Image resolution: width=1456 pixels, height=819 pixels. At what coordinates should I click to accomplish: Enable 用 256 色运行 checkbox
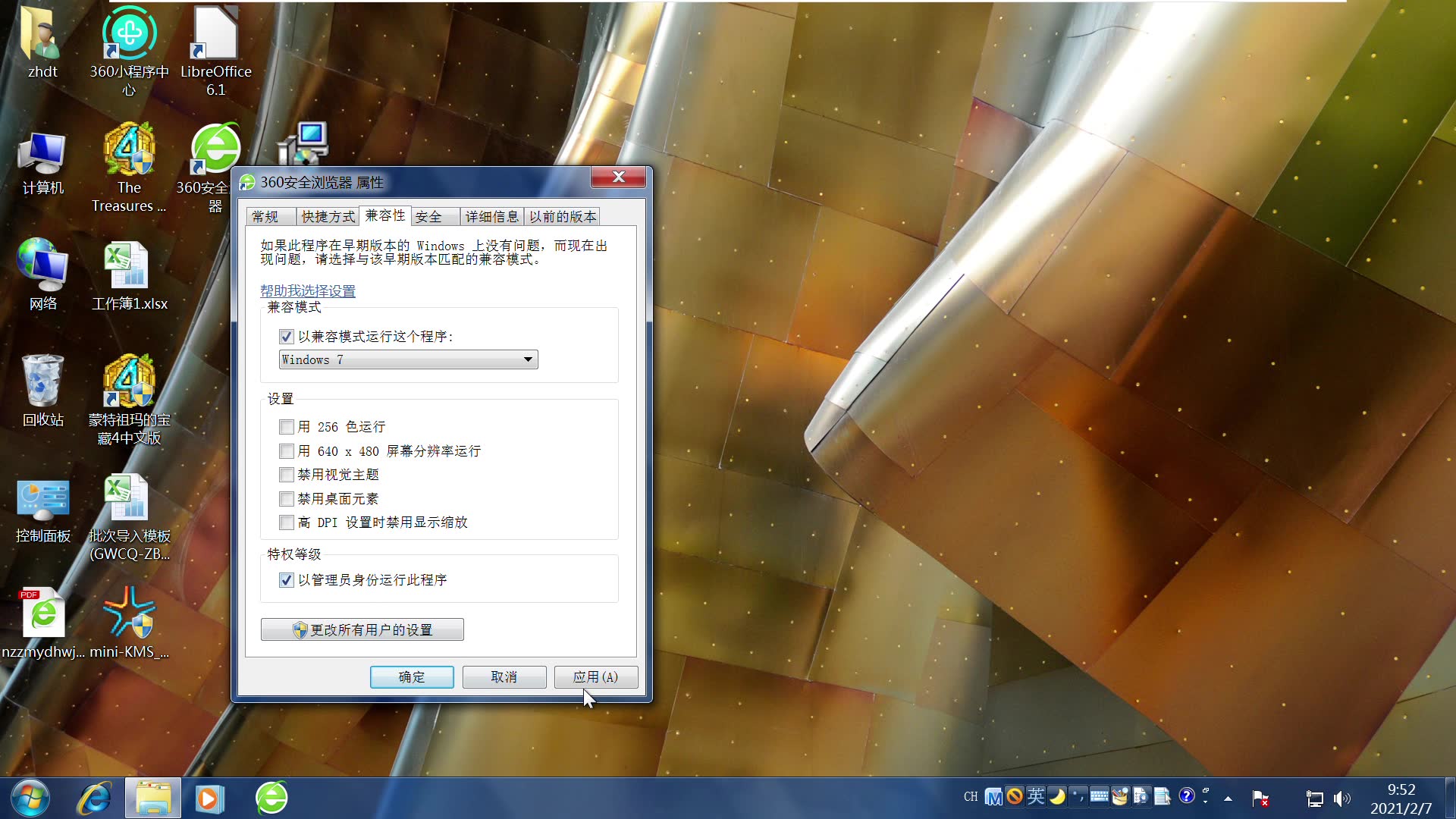pyautogui.click(x=287, y=427)
